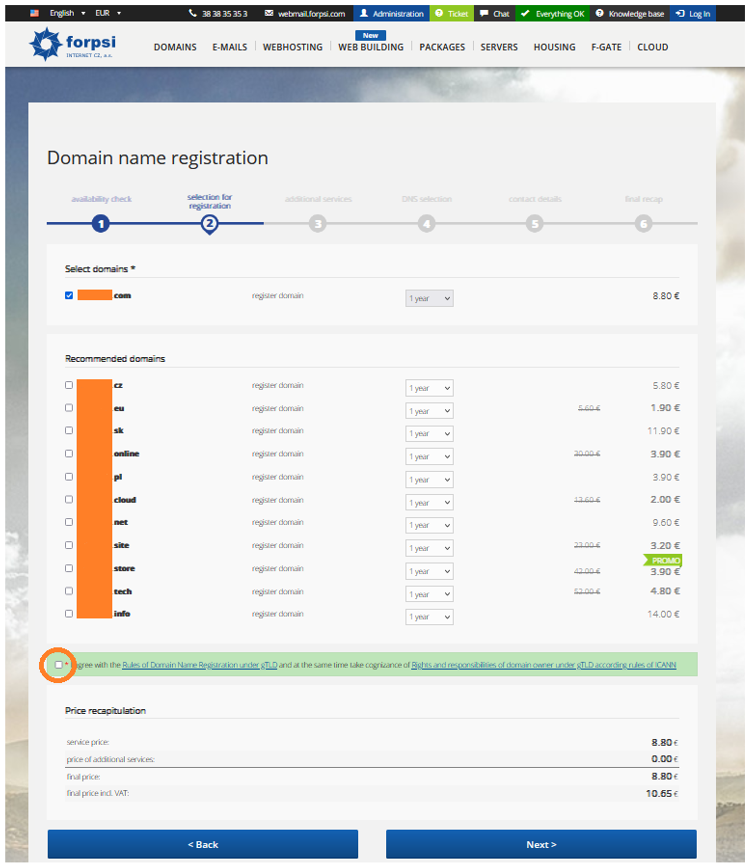This screenshot has width=750, height=865.
Task: Open webmail.forpsi.com mail link
Action: 305,14
